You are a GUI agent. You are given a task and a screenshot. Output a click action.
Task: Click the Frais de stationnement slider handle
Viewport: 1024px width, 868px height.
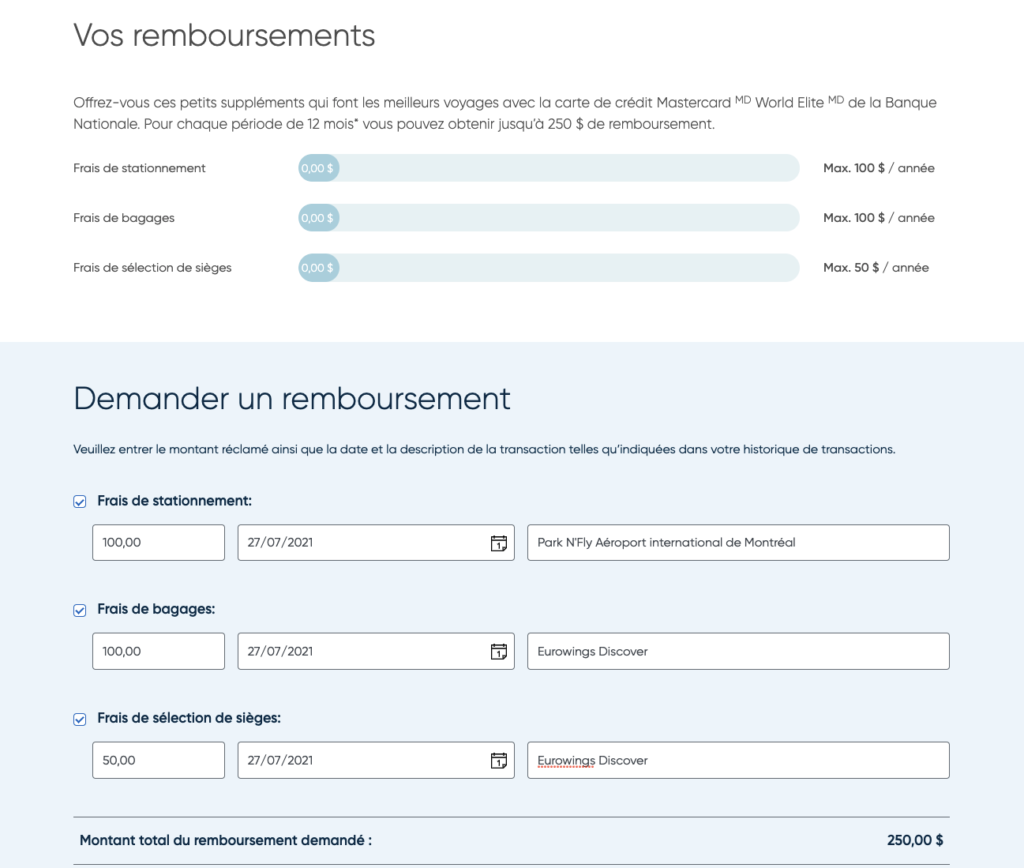coord(317,167)
